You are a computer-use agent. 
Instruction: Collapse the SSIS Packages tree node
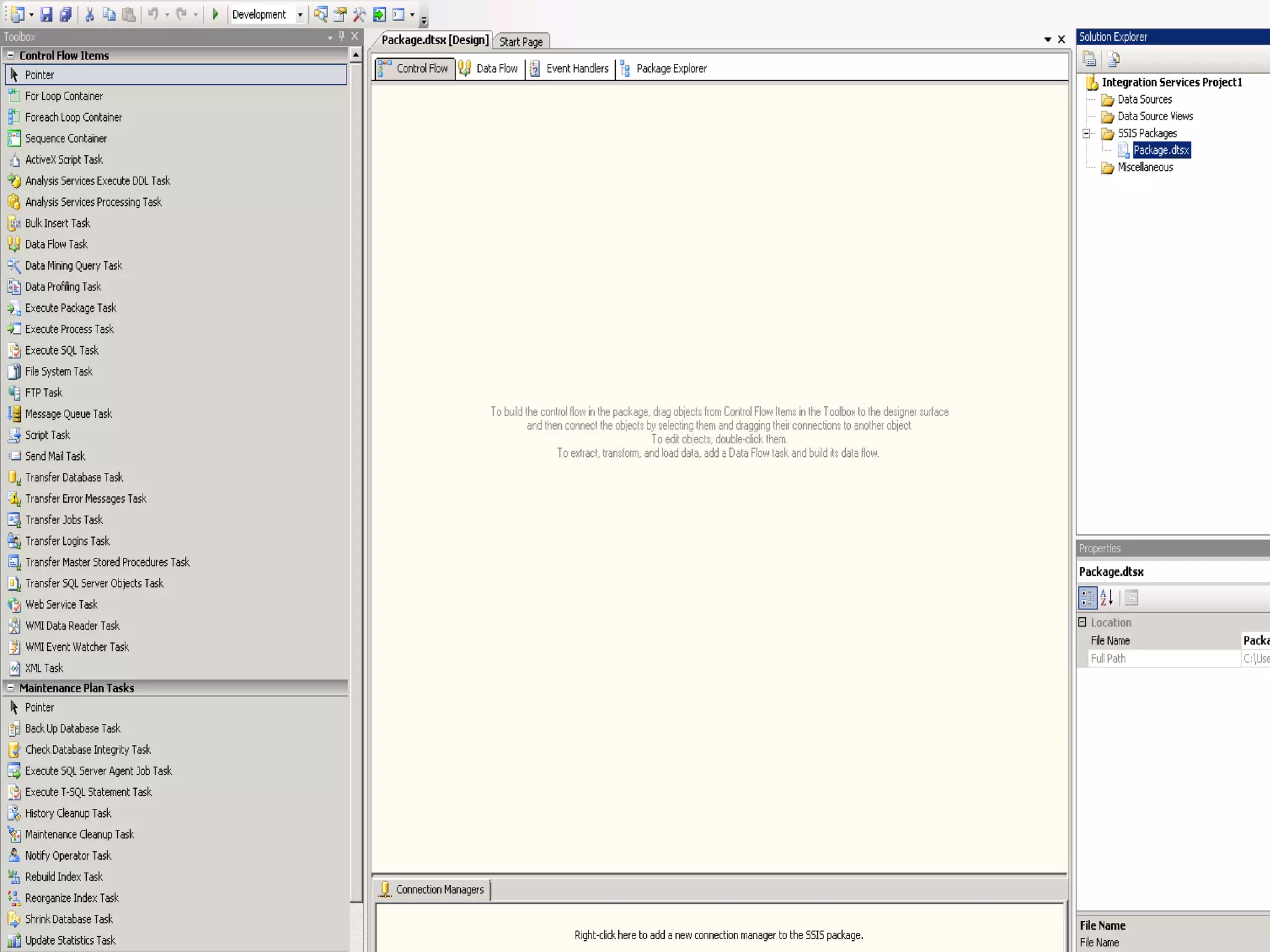point(1086,133)
